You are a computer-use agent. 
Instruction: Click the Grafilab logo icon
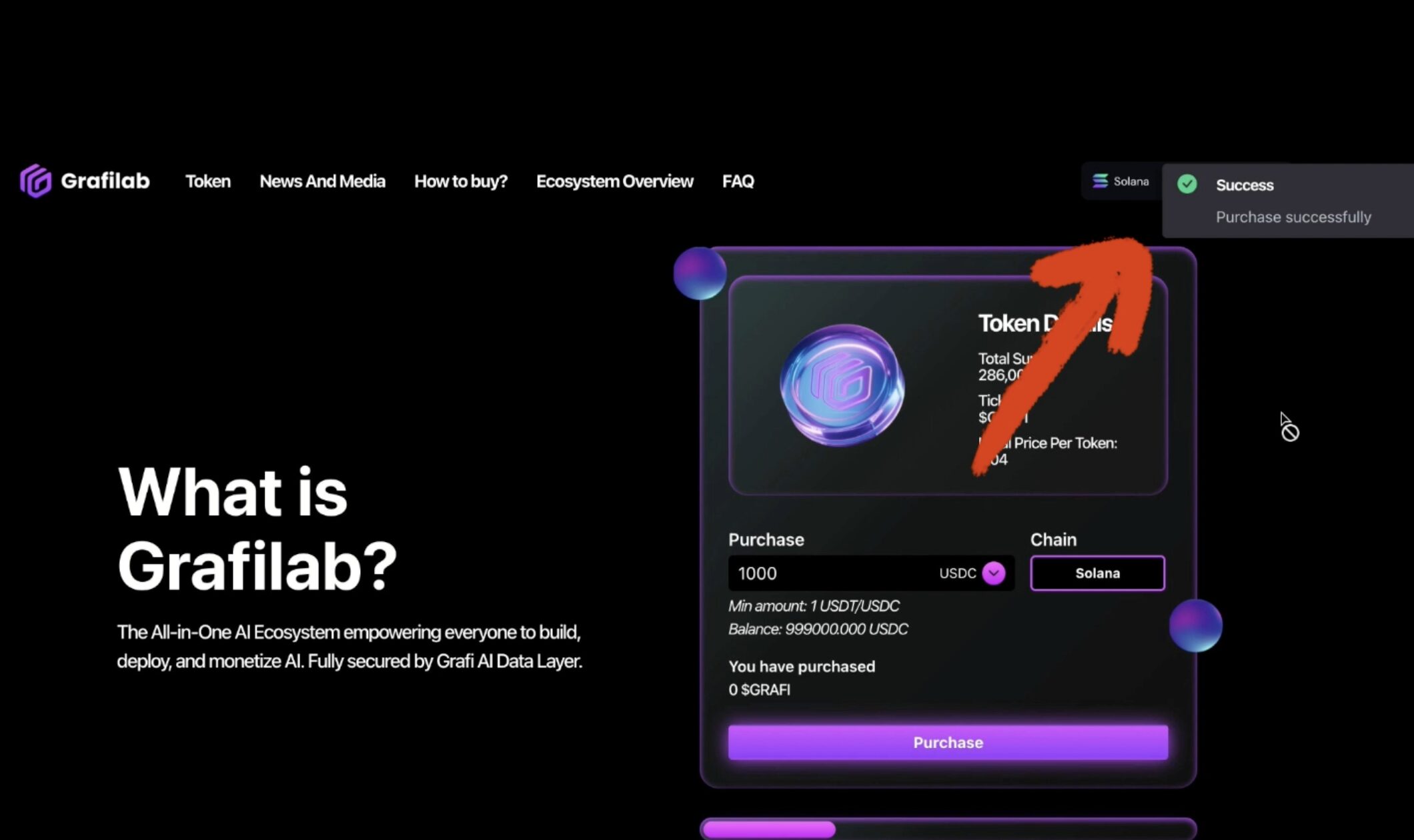pos(35,181)
